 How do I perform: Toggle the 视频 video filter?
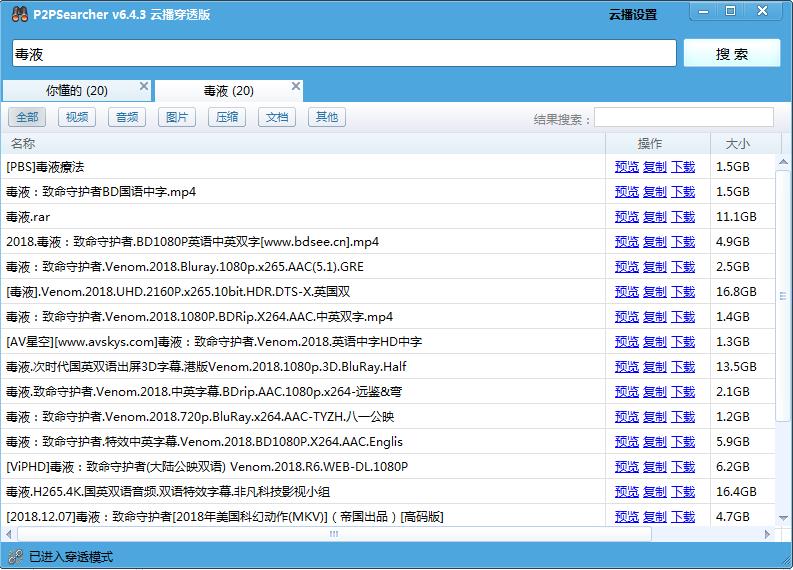coord(77,117)
